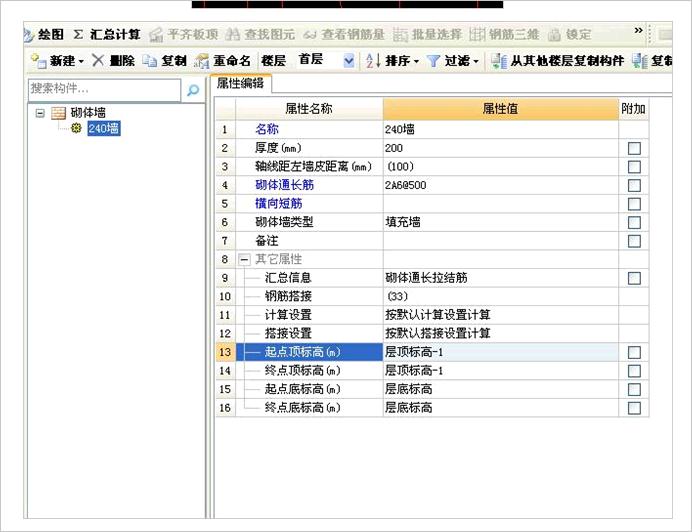Check the 附加 box for 备注
The height and width of the screenshot is (532, 692).
click(634, 241)
